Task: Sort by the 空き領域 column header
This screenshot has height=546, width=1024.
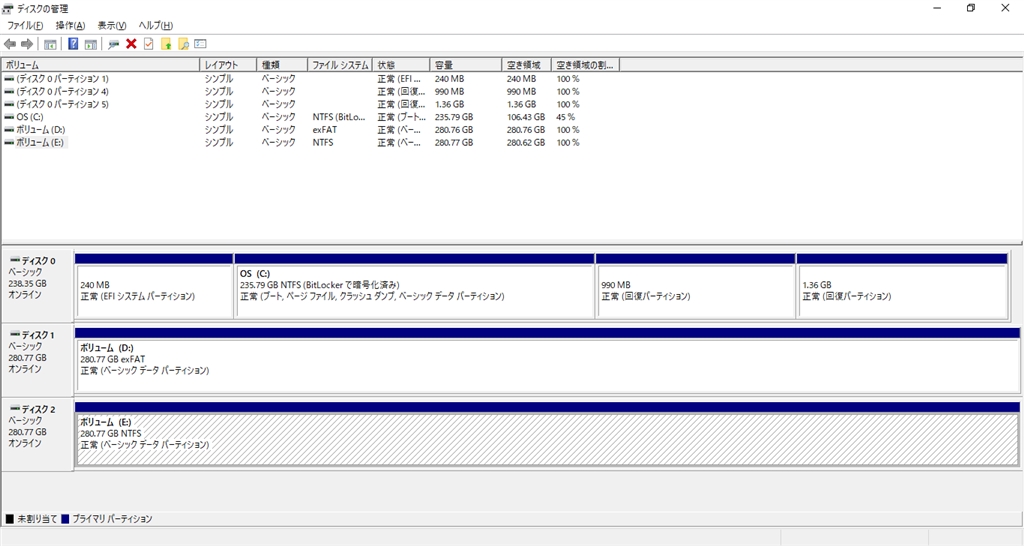Action: (x=526, y=65)
